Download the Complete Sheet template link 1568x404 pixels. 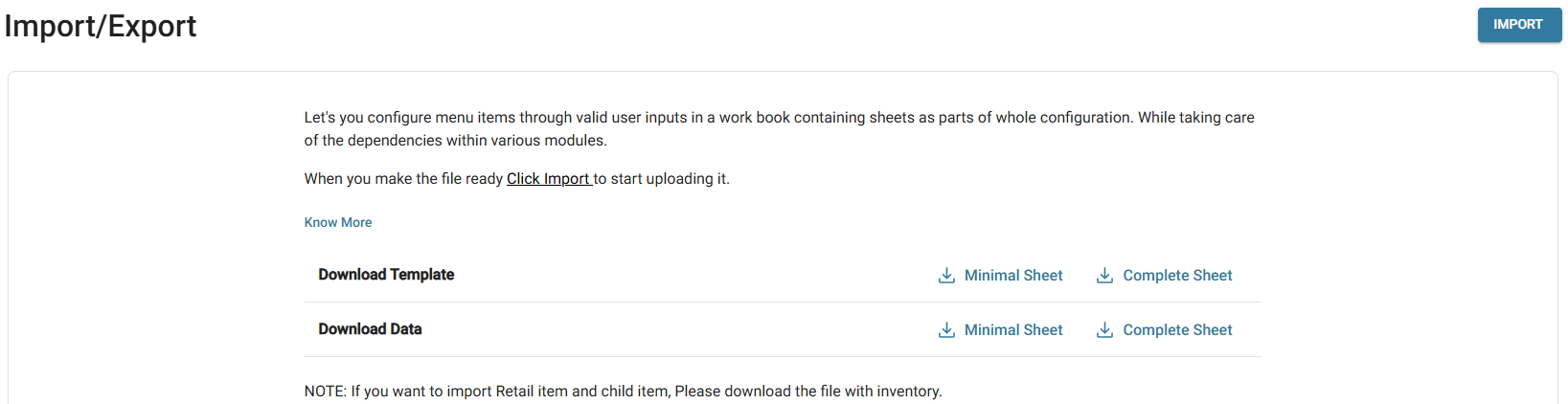(1177, 276)
